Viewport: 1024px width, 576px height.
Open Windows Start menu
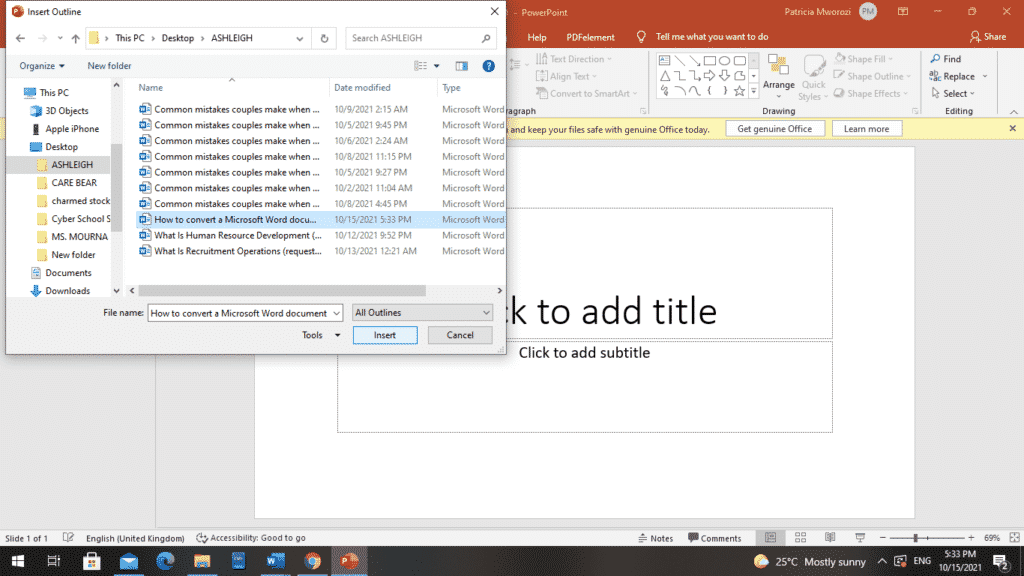(18, 561)
